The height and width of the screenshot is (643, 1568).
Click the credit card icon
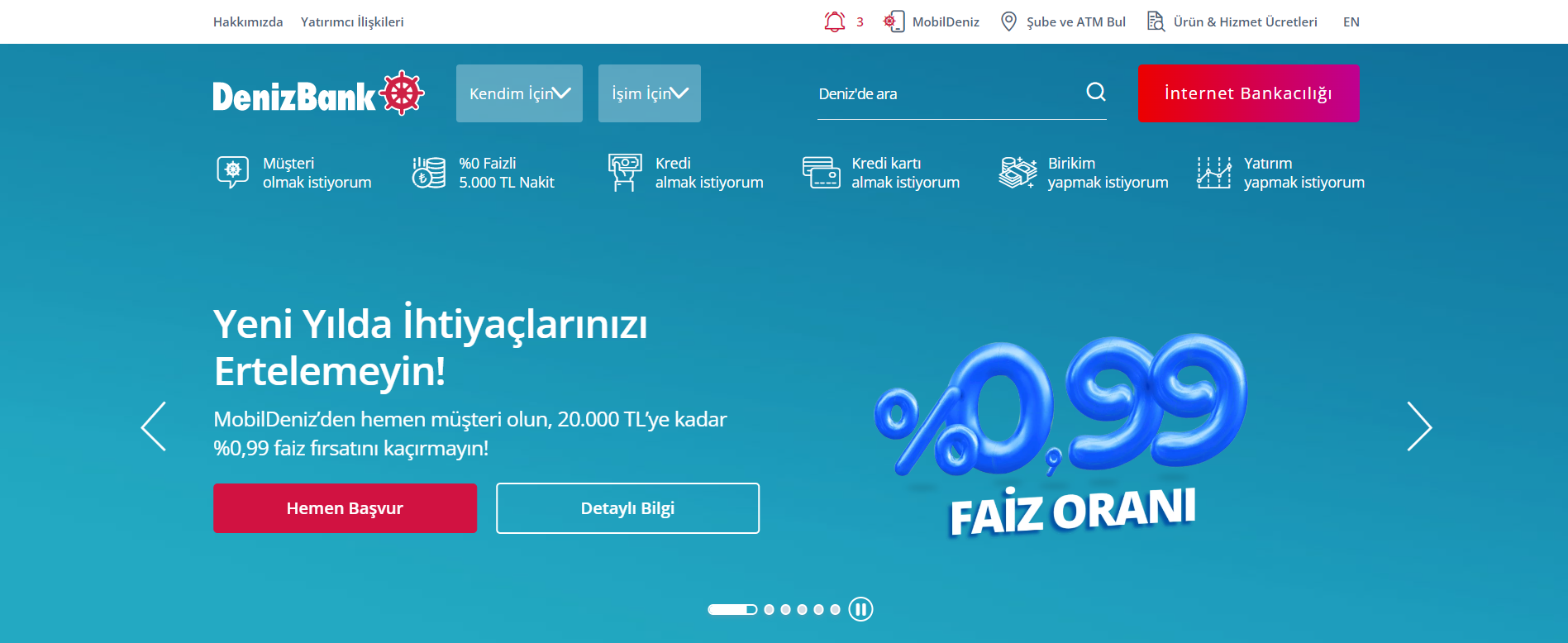[822, 172]
